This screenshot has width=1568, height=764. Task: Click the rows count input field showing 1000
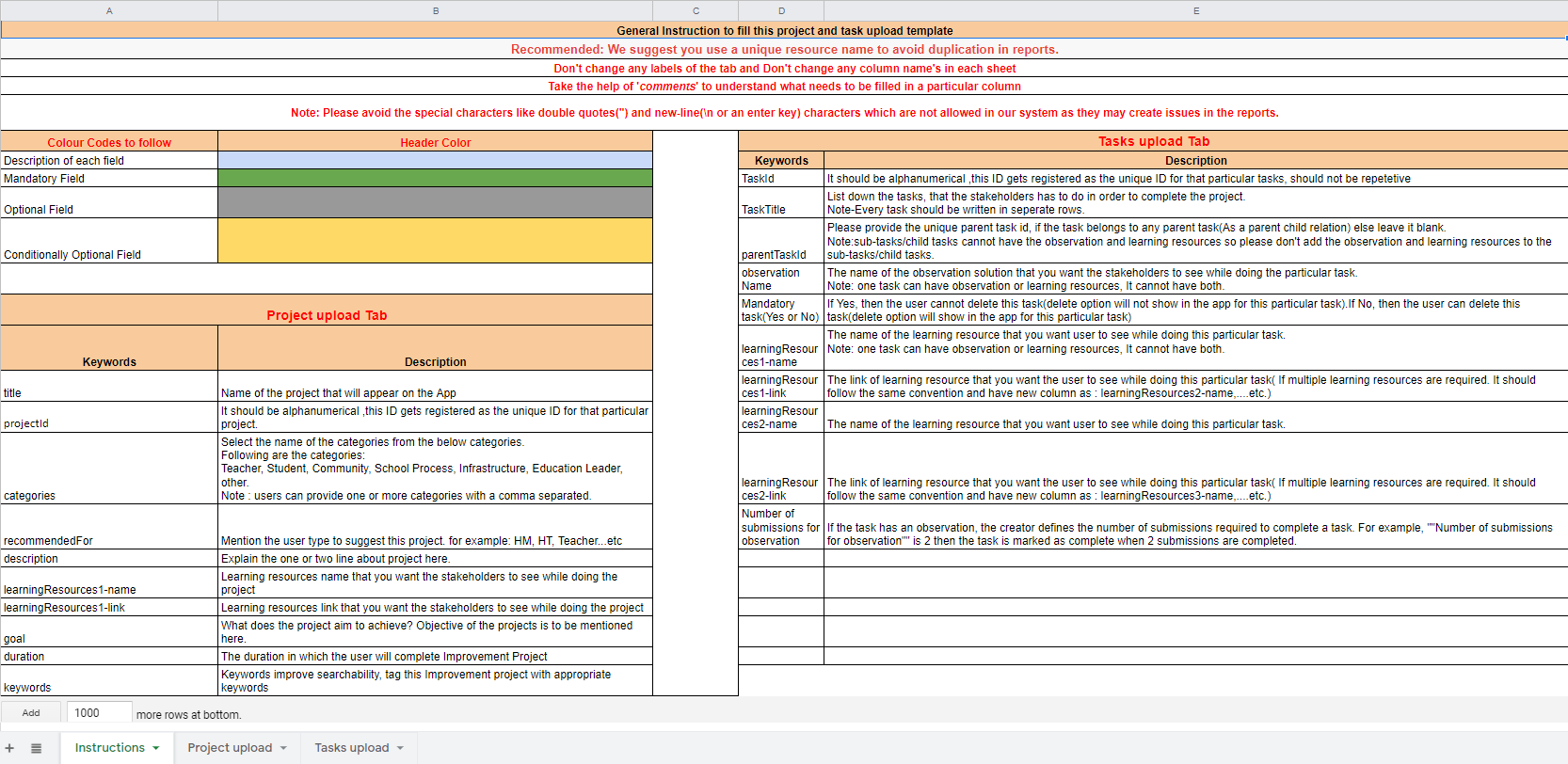pos(99,713)
